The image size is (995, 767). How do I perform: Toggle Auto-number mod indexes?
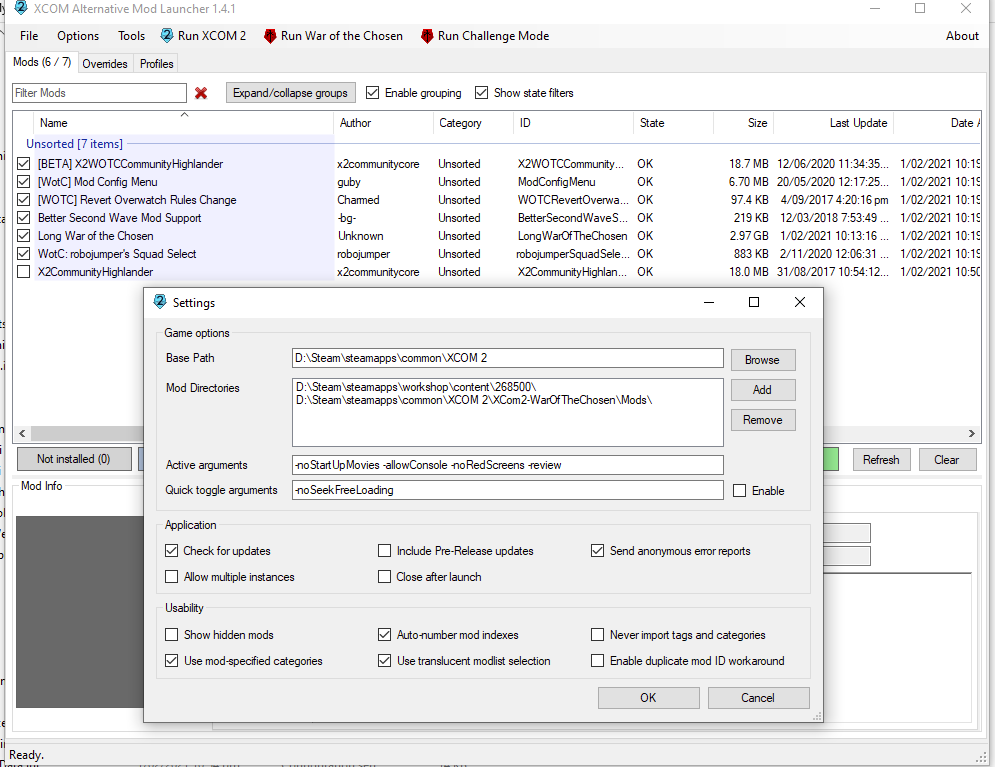point(384,634)
